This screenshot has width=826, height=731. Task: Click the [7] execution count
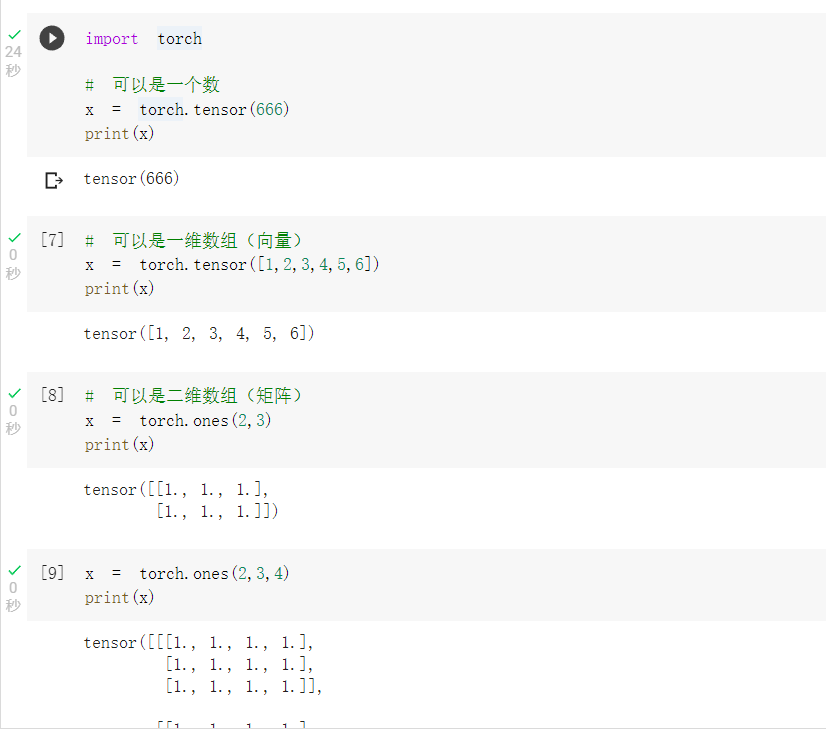tap(52, 239)
